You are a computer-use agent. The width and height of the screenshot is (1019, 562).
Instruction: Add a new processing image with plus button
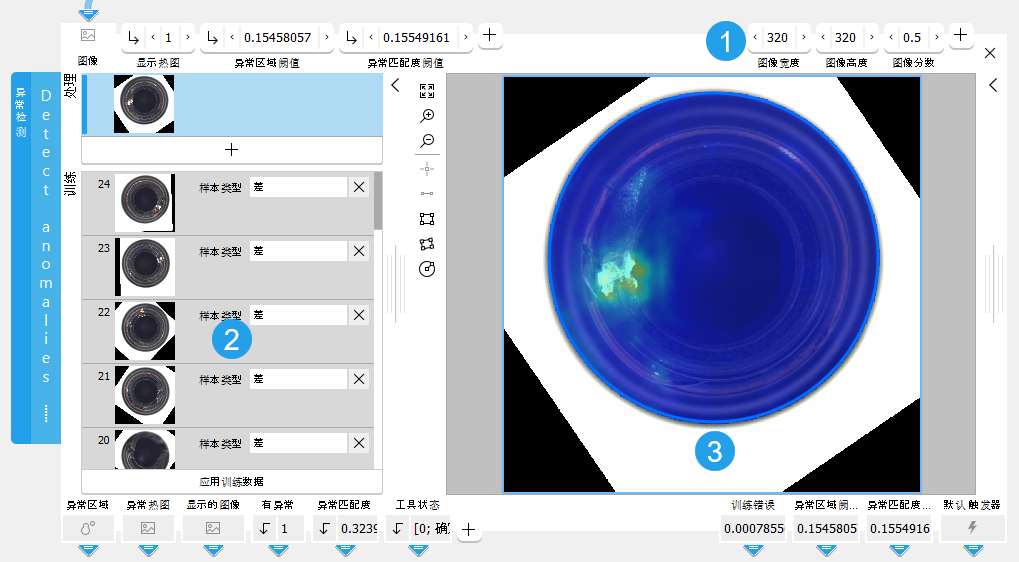point(231,150)
